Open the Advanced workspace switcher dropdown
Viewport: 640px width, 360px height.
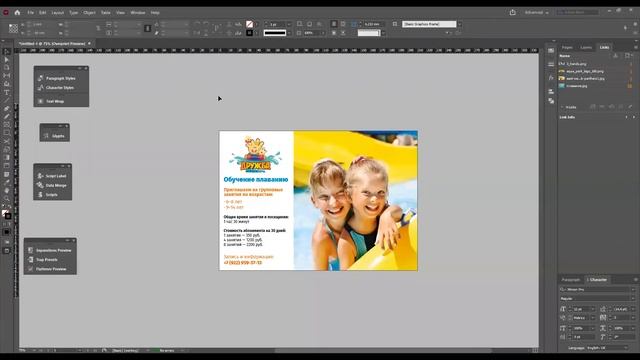[x=536, y=13]
